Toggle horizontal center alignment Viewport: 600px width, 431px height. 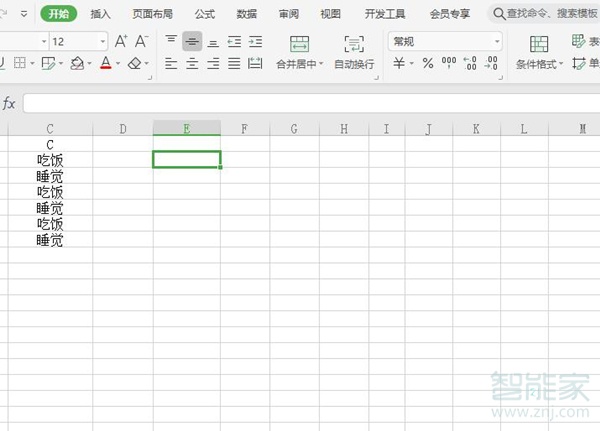[x=191, y=63]
